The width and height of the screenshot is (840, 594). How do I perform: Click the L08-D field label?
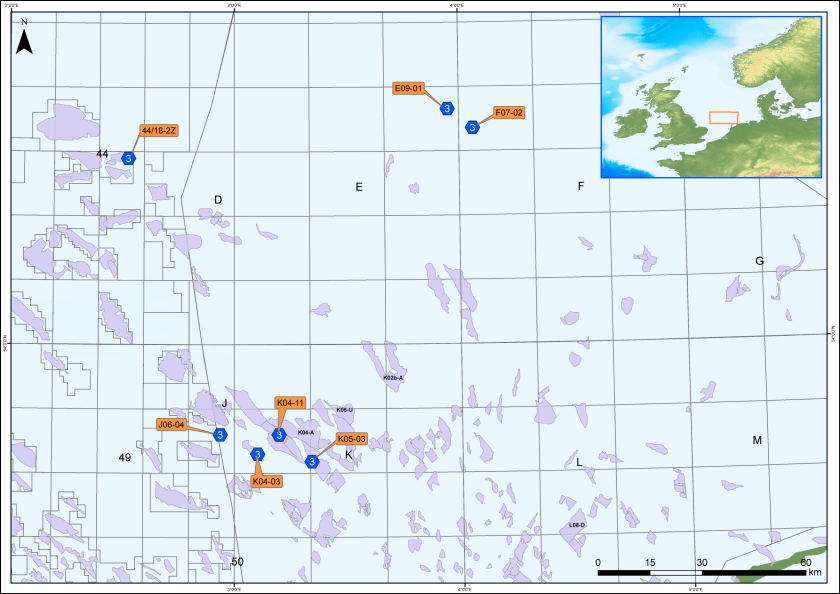tap(576, 525)
